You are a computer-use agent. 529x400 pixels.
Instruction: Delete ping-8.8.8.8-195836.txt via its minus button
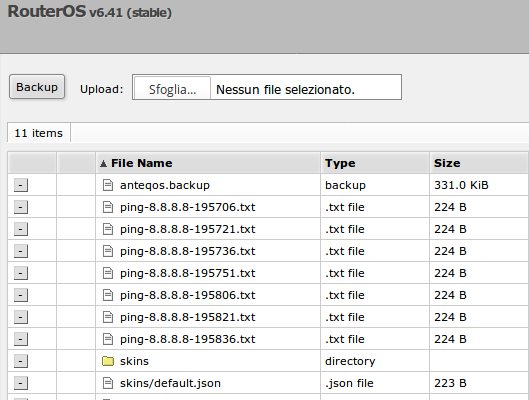click(21, 339)
